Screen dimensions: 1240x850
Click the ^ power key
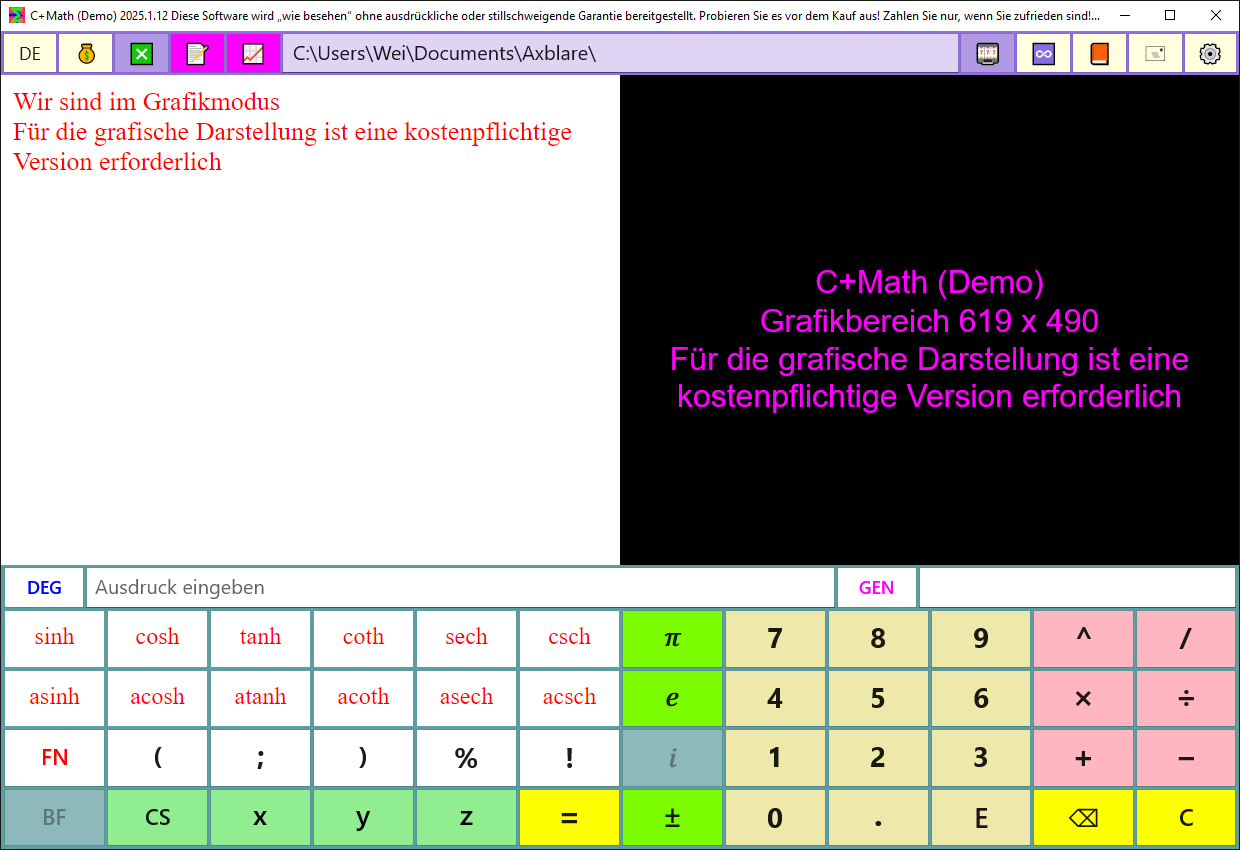pyautogui.click(x=1083, y=638)
